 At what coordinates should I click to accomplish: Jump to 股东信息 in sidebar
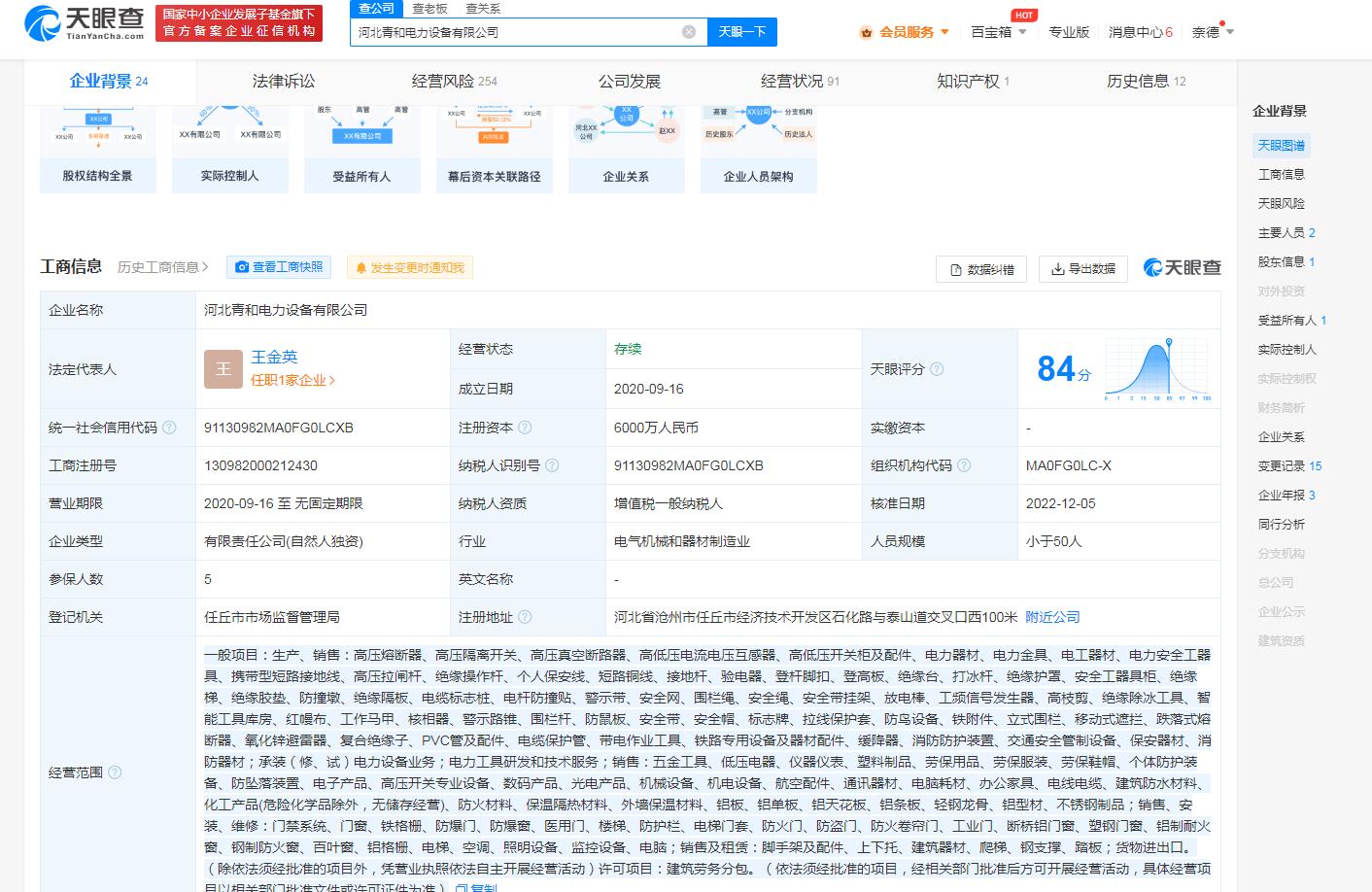point(1286,262)
